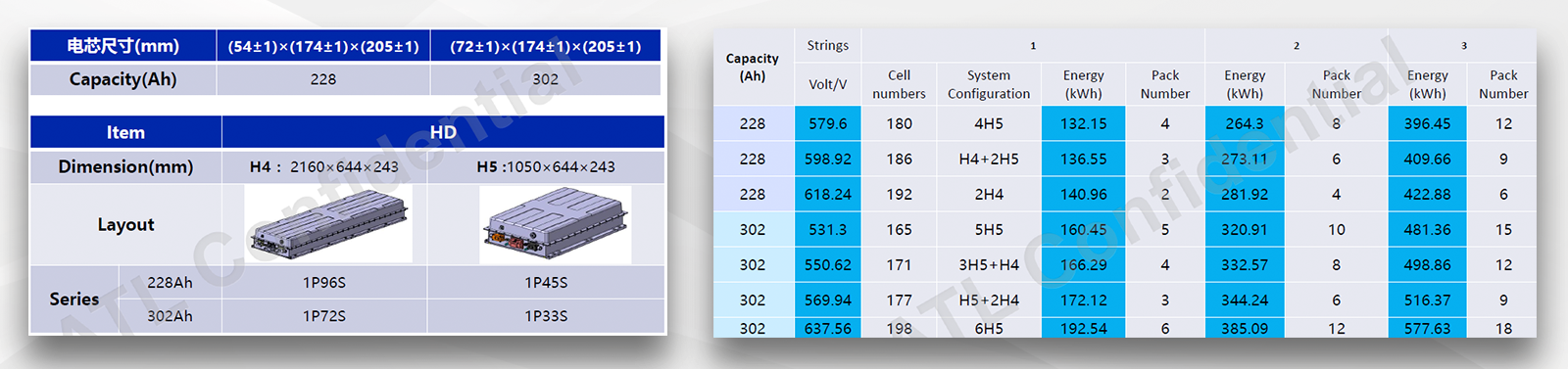Select cell number 198

(x=899, y=328)
